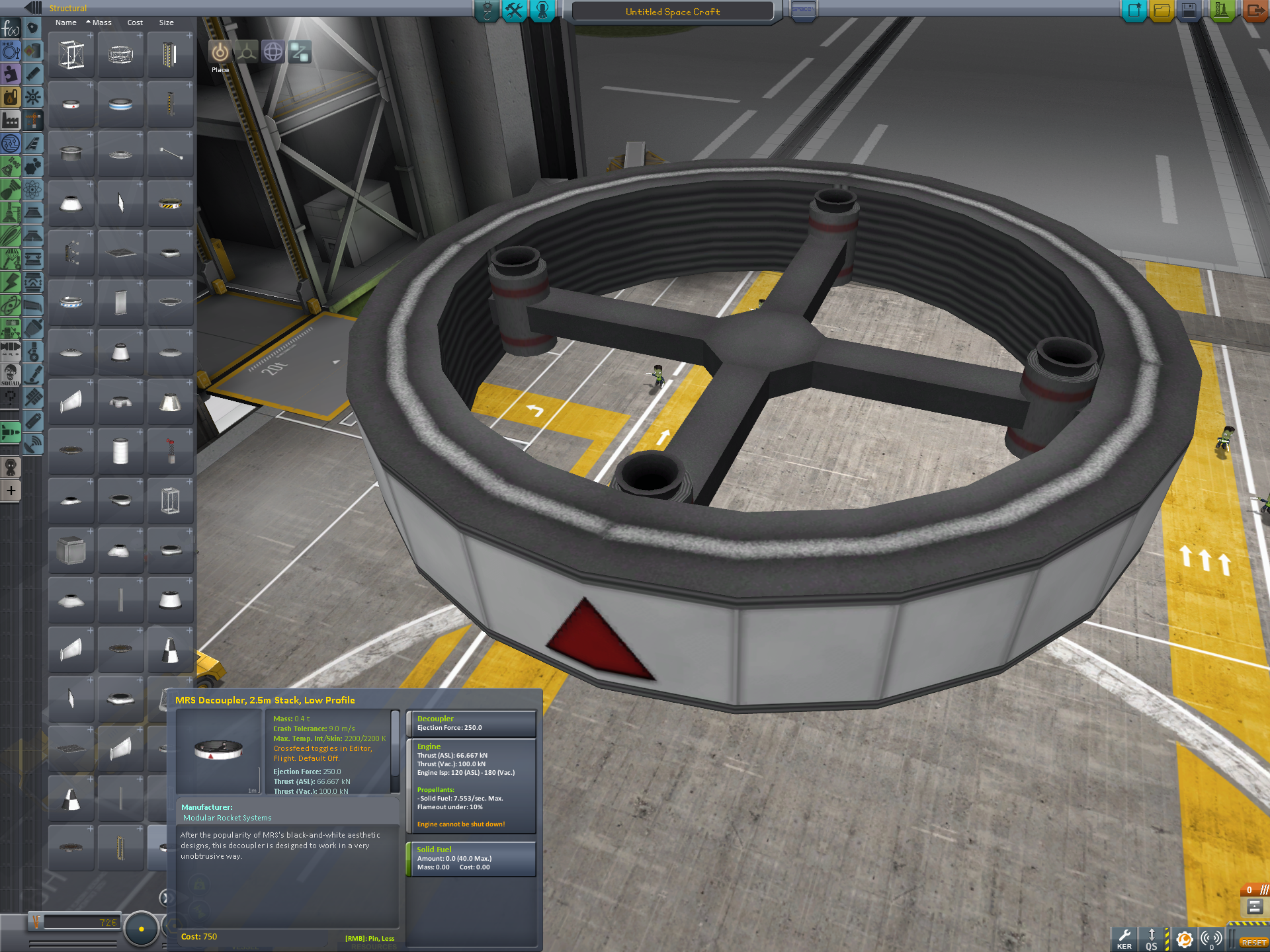Click the Cost: 750 label

(x=199, y=937)
